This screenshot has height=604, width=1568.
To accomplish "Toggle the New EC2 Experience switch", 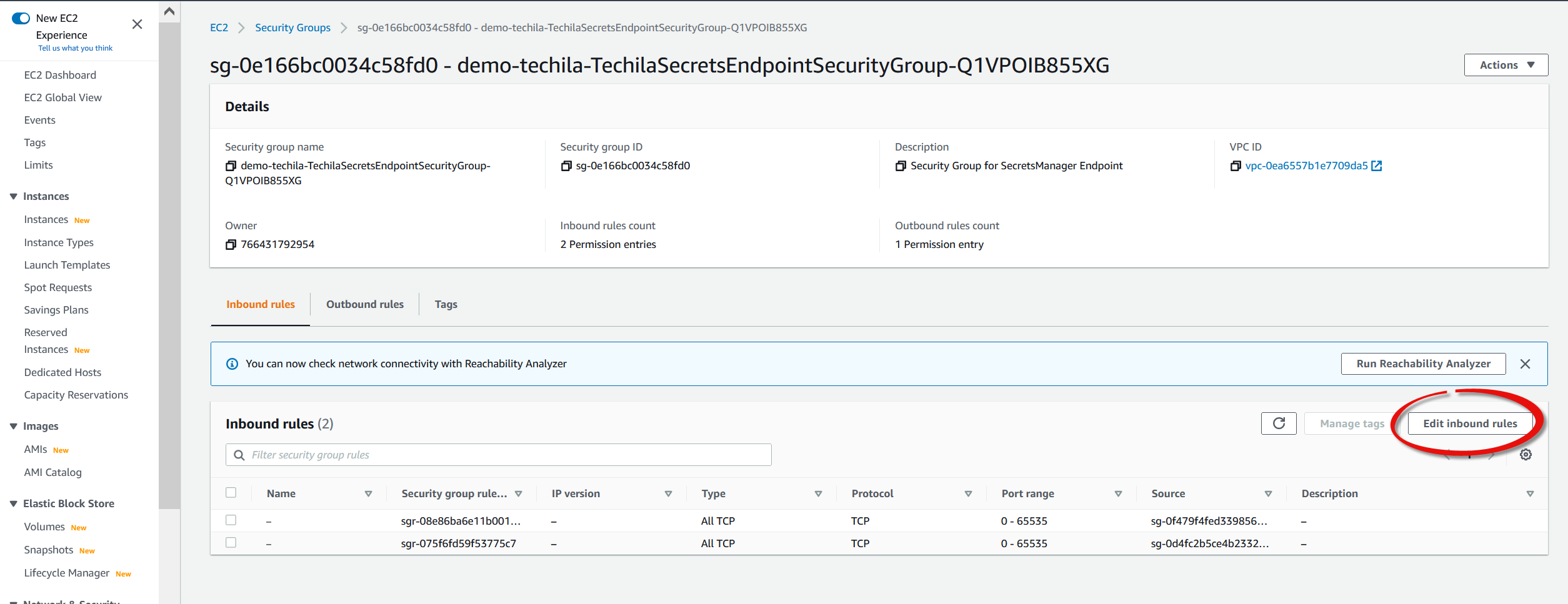I will pyautogui.click(x=21, y=18).
